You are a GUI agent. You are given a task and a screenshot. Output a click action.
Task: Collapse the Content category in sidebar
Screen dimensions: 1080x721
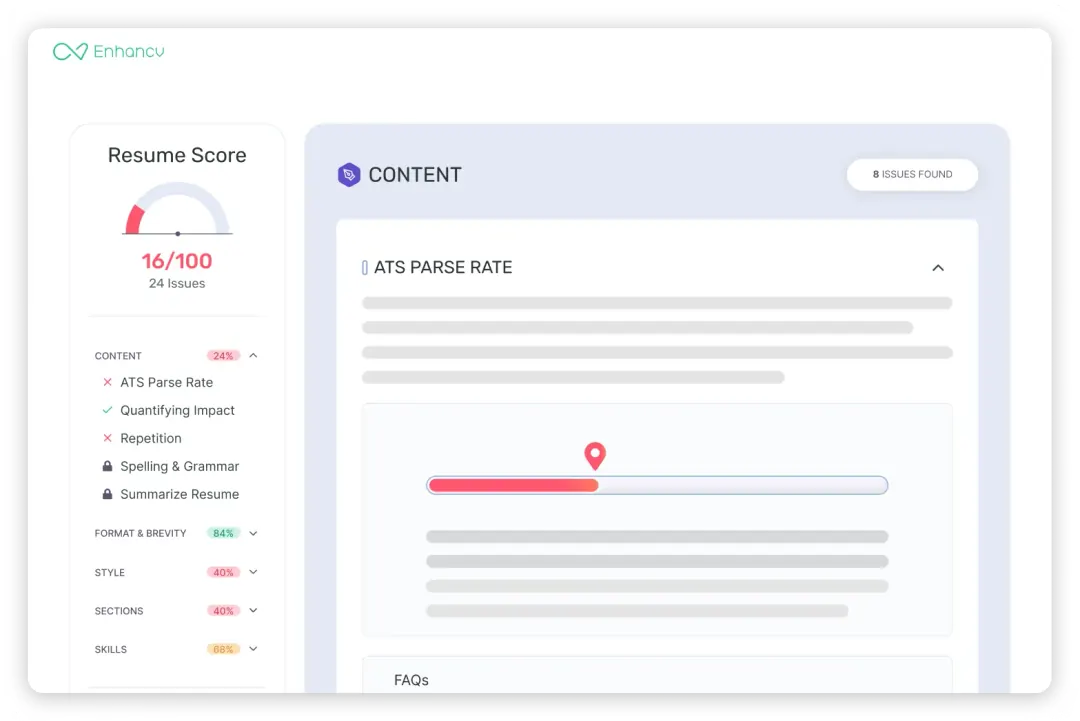pyautogui.click(x=253, y=355)
